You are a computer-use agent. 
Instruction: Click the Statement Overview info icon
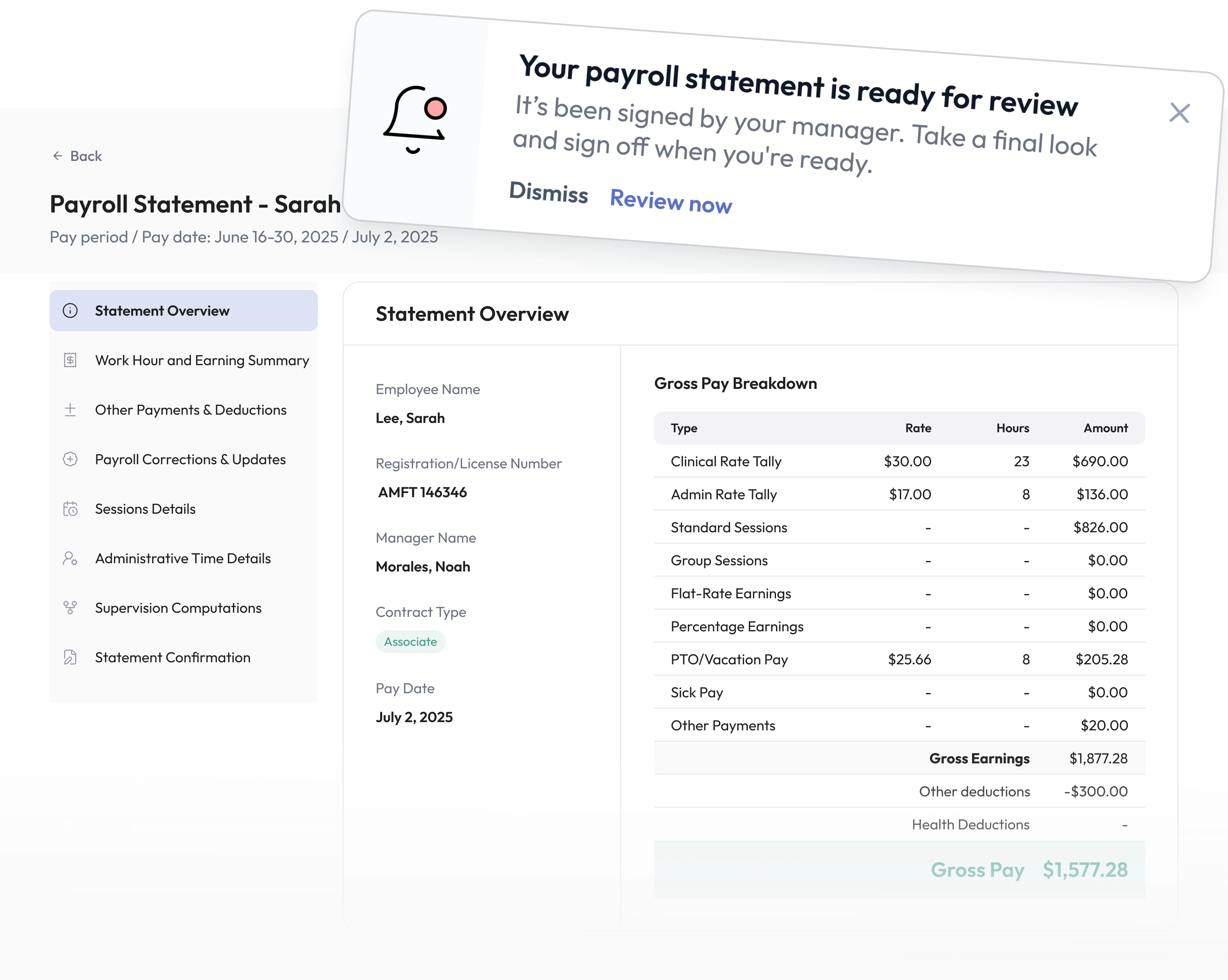pos(70,311)
